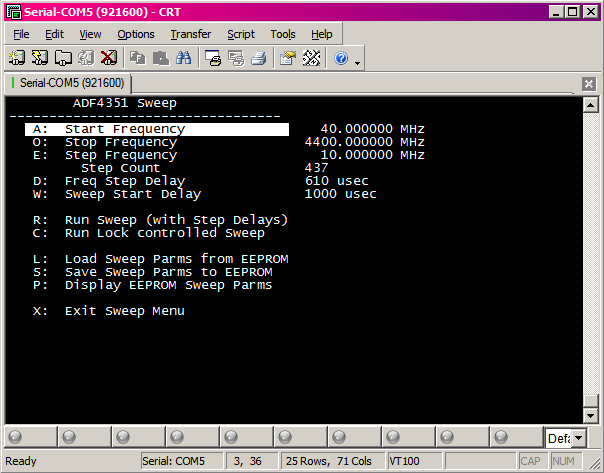604x473 pixels.
Task: Click the Copy toolbar icon
Action: (138, 58)
